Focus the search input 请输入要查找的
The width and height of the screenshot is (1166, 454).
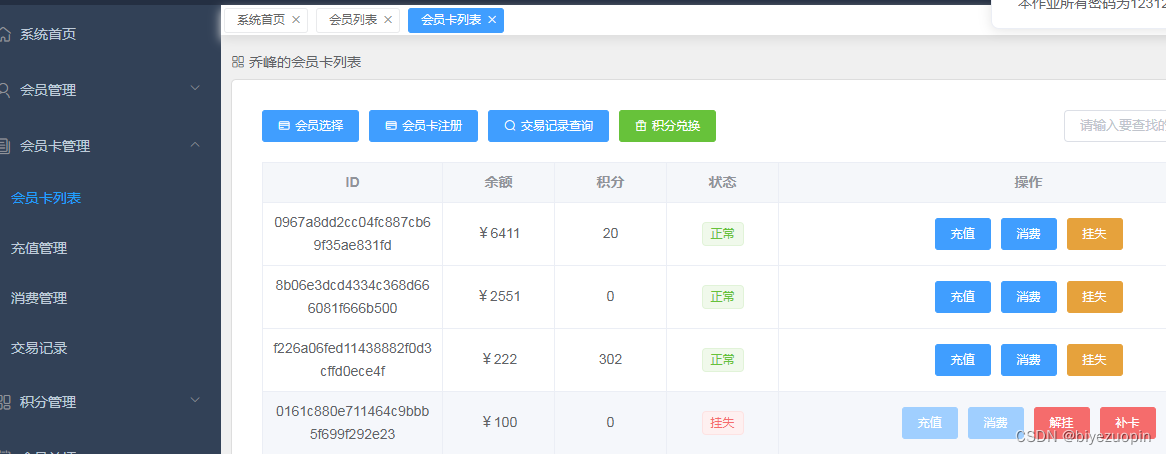(1115, 126)
